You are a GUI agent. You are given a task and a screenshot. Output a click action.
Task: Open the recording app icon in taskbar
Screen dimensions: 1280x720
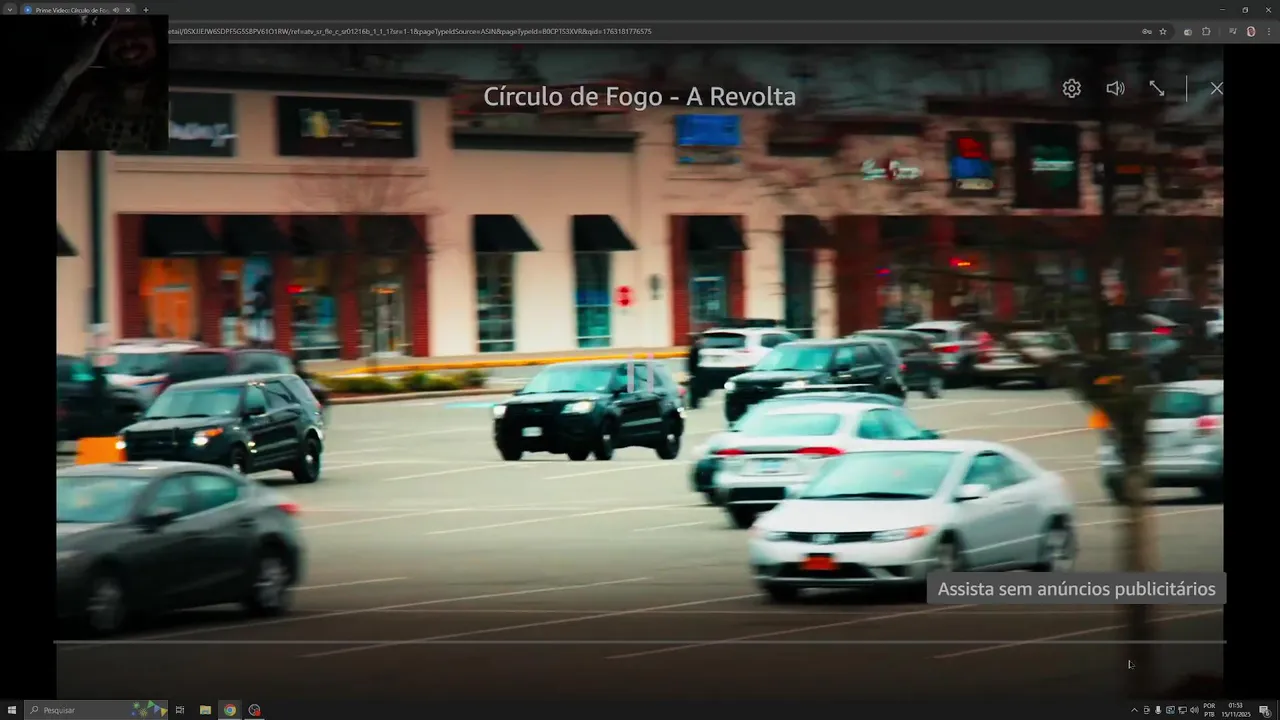pyautogui.click(x=254, y=710)
